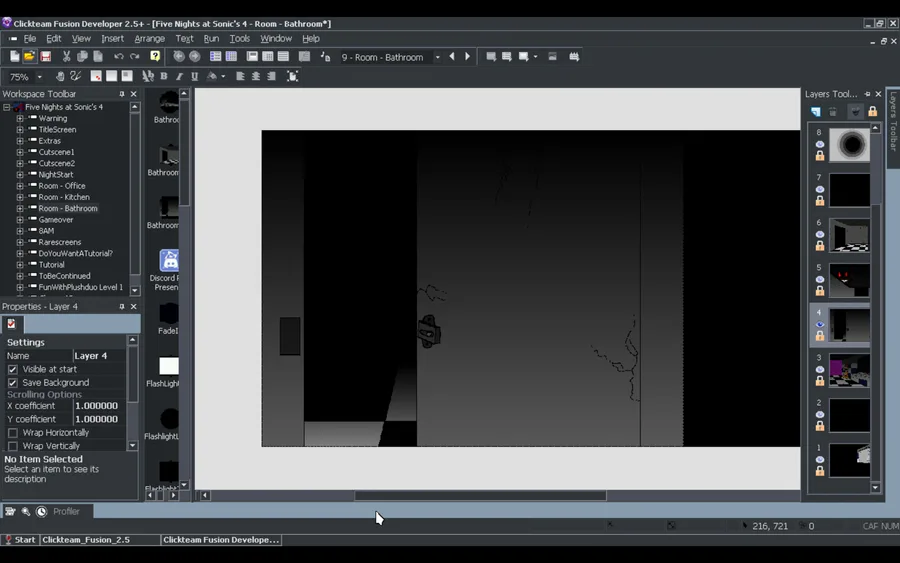Image resolution: width=900 pixels, height=563 pixels.
Task: Expand the Warning frame node
Action: click(x=20, y=118)
